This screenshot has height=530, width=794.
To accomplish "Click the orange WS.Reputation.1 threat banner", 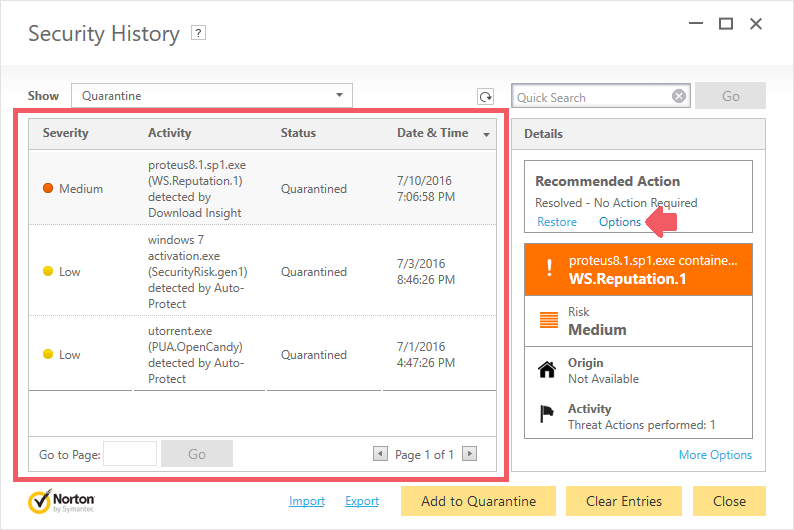I will tap(638, 269).
